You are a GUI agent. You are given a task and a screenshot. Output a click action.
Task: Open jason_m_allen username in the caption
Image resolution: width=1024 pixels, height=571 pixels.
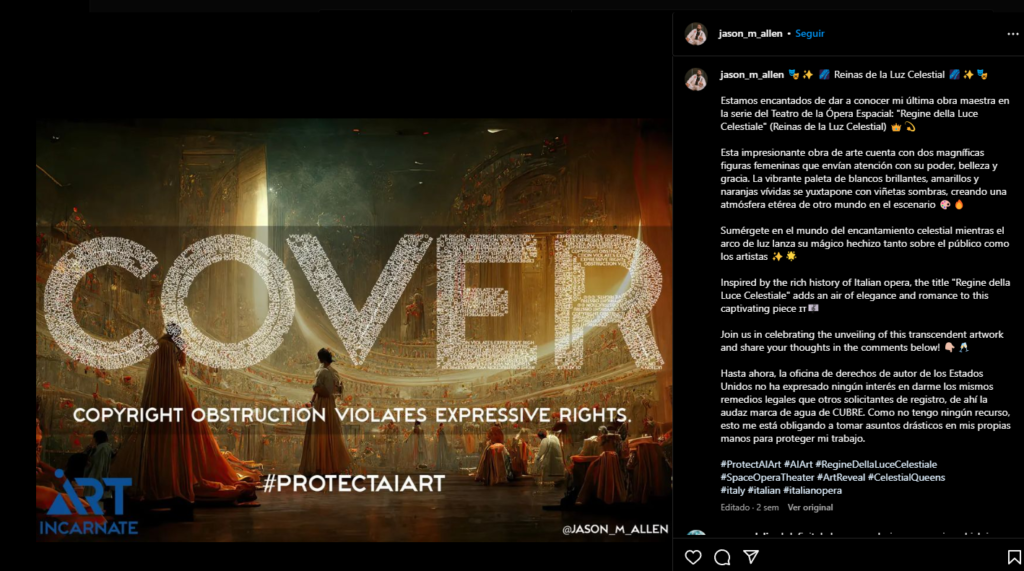pos(752,74)
